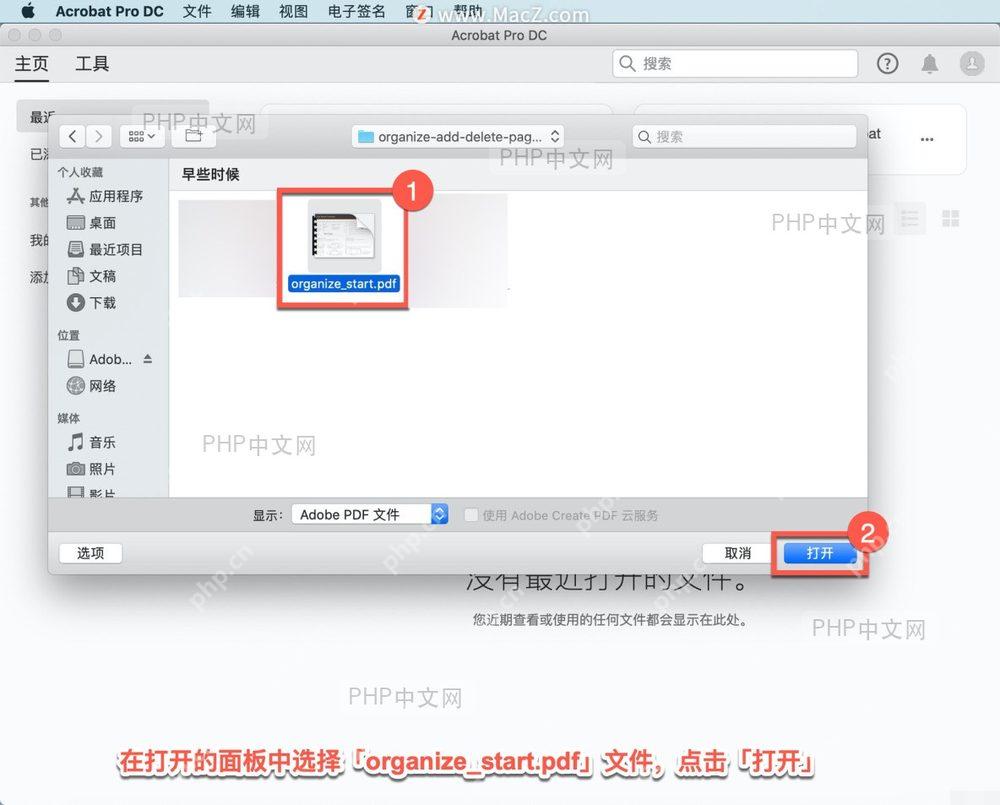The image size is (1000, 805).
Task: Open 最近项目 in the sidebar
Action: click(x=105, y=249)
